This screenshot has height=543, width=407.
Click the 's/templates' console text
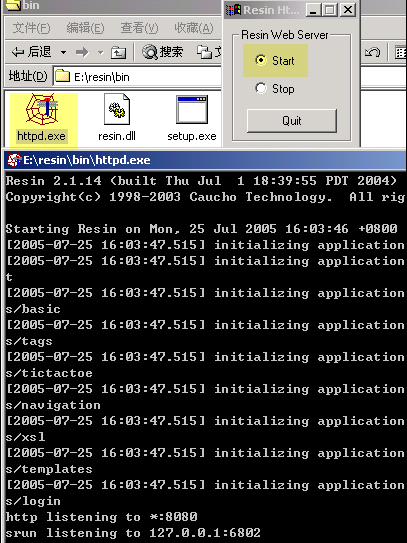pyautogui.click(x=49, y=469)
